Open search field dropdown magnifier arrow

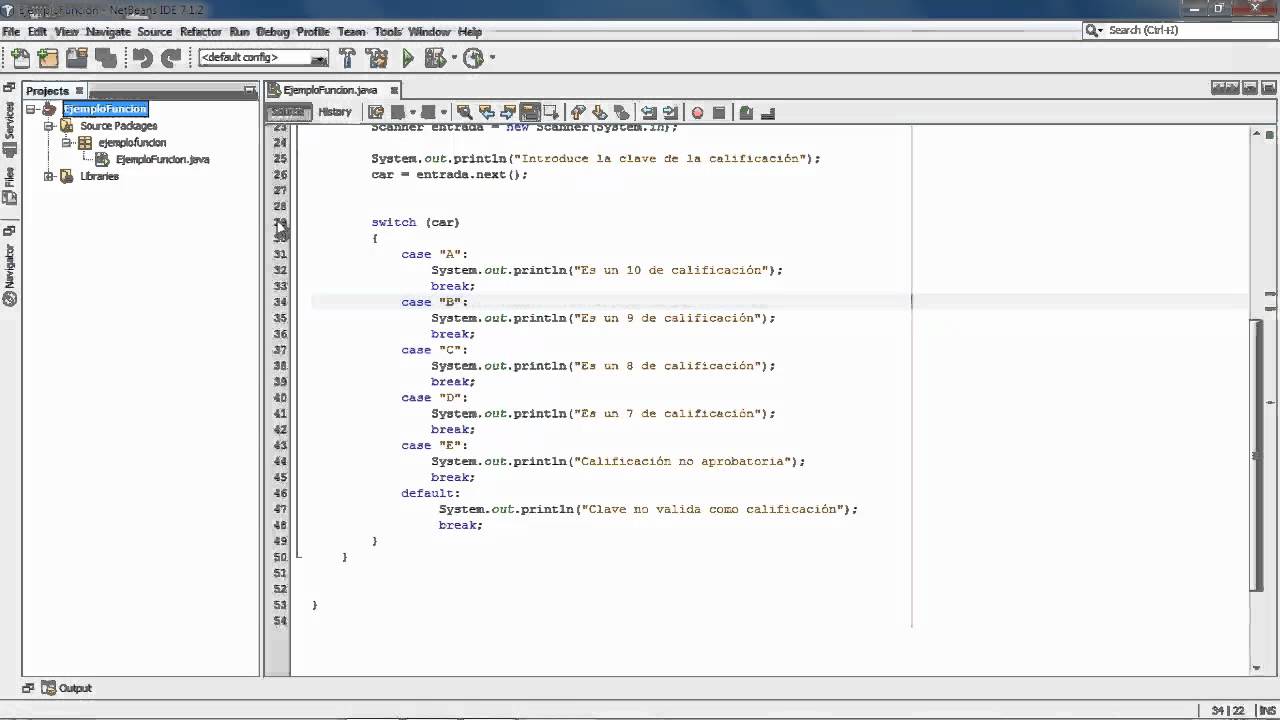[x=1095, y=31]
